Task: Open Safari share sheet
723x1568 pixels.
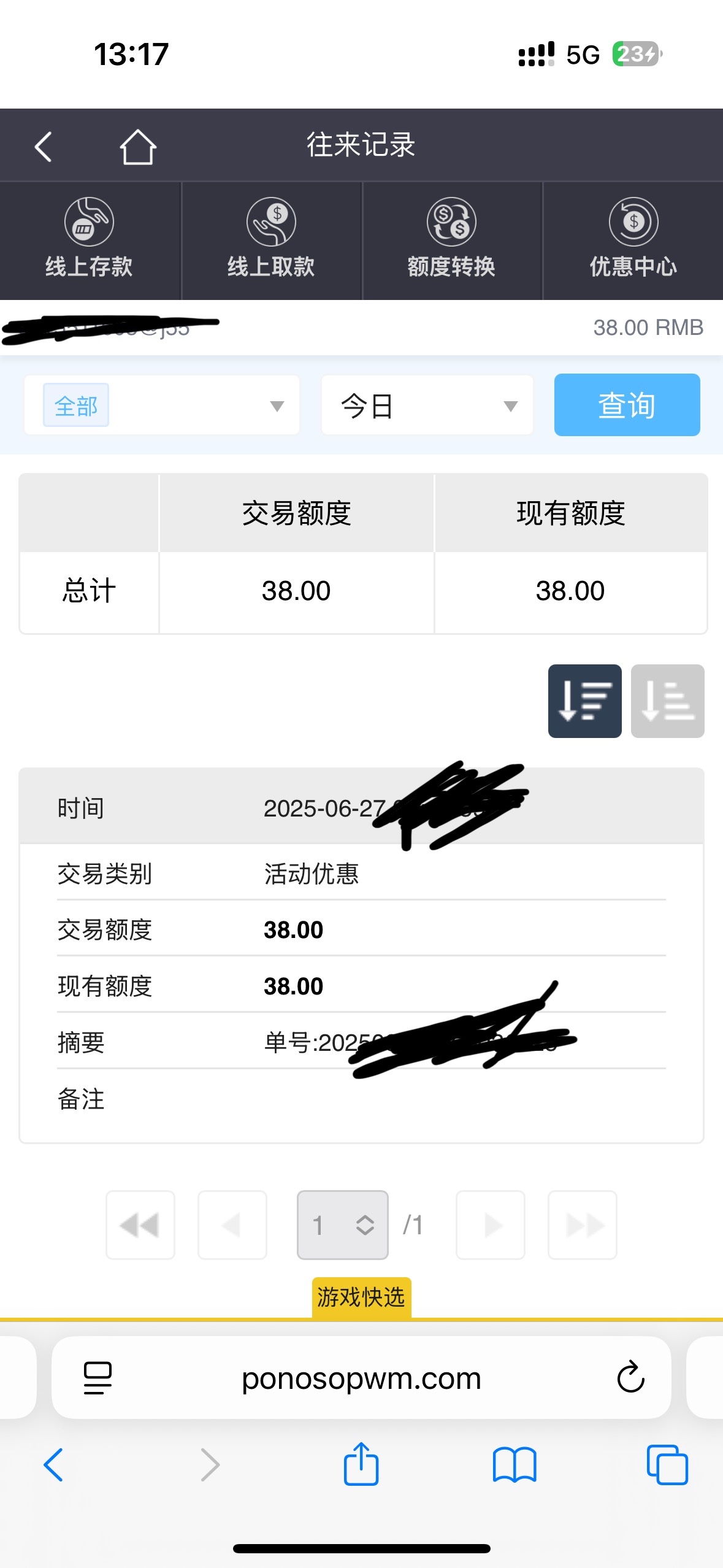Action: [361, 1464]
